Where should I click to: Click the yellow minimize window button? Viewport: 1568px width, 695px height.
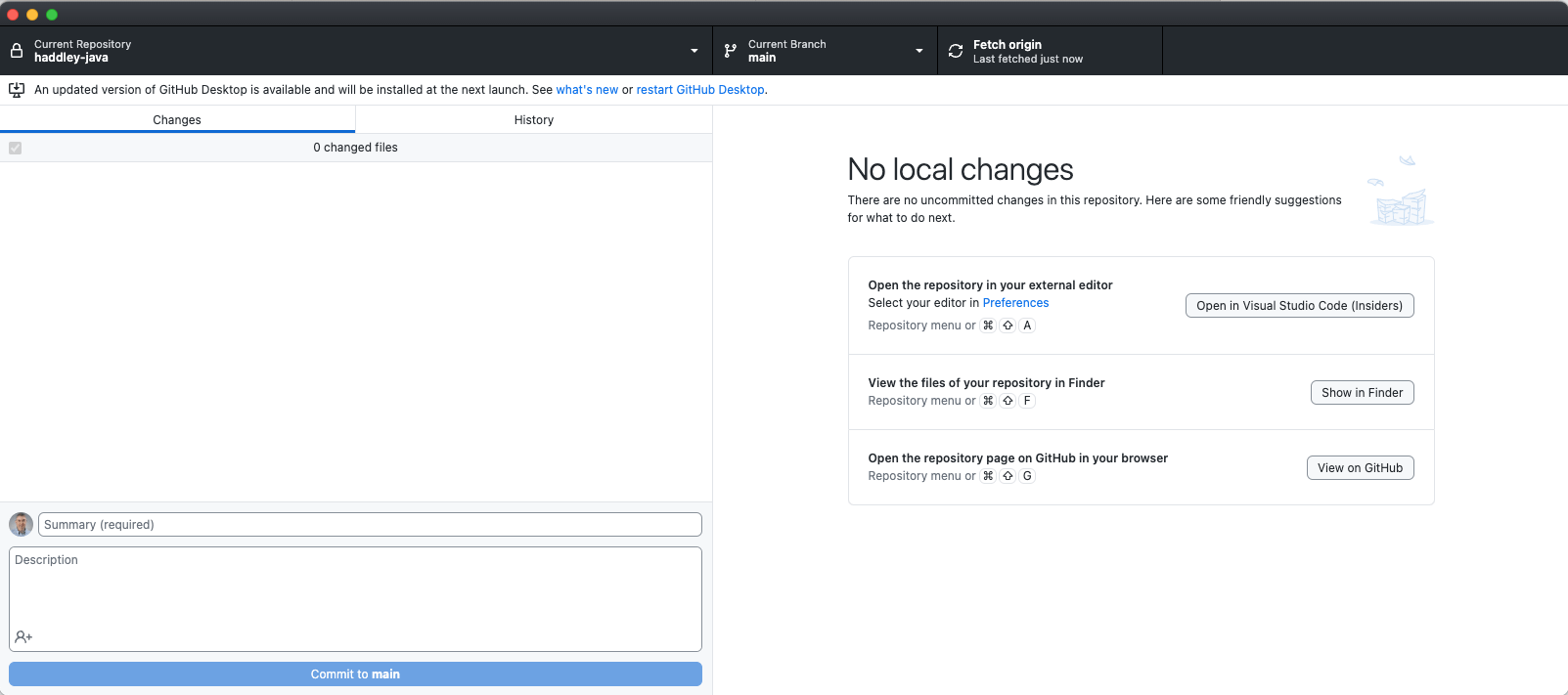pyautogui.click(x=32, y=15)
